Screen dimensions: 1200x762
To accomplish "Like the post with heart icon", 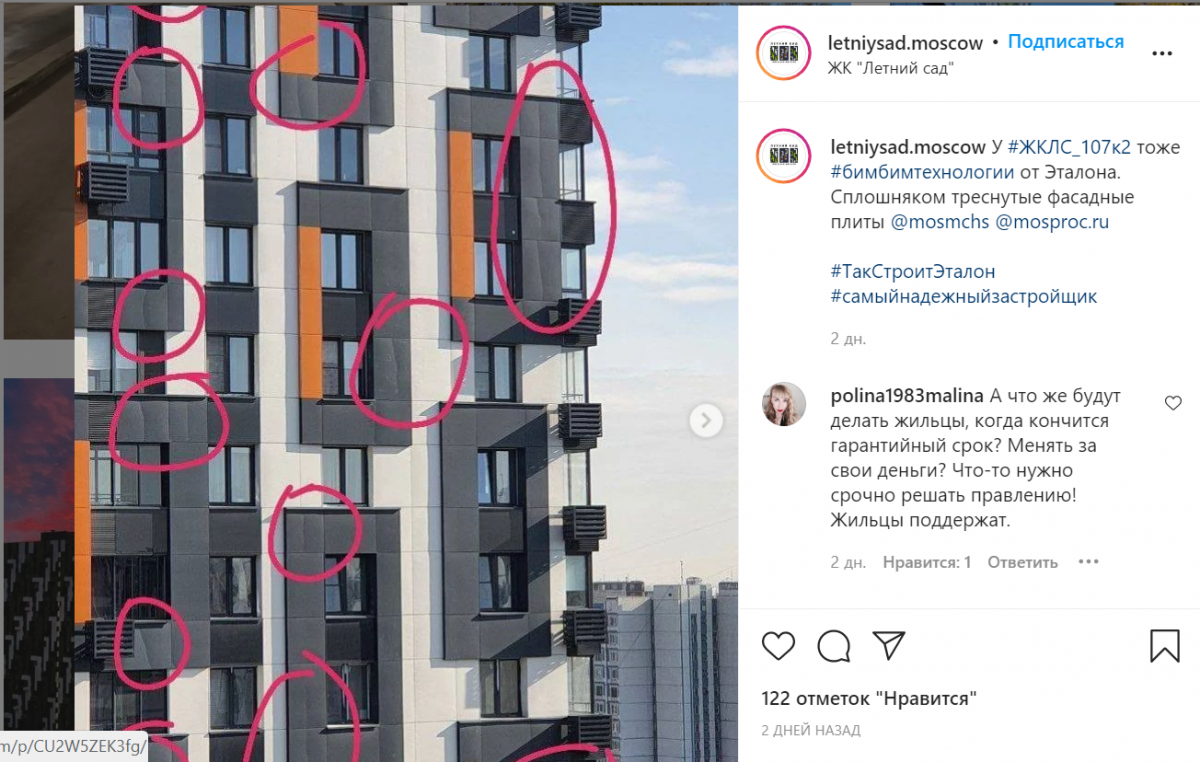I will (778, 645).
